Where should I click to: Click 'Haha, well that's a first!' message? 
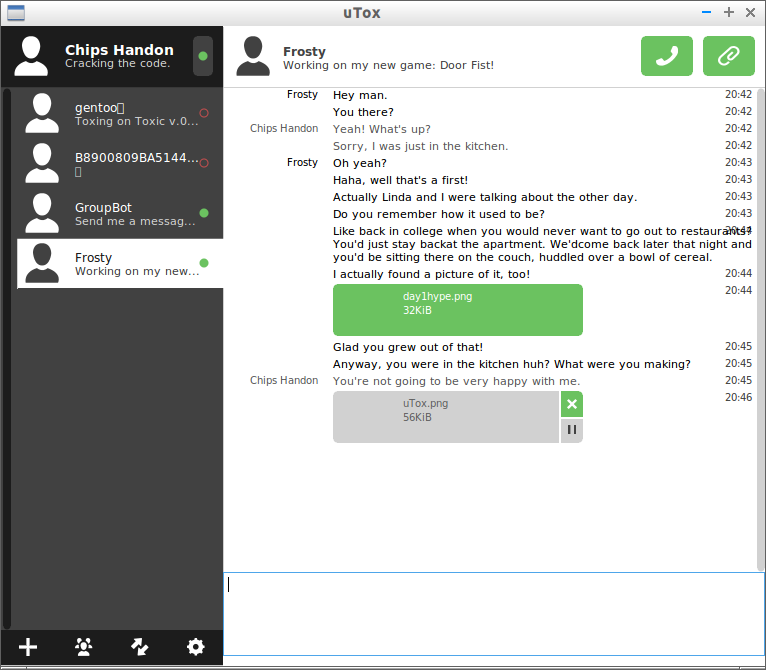[x=400, y=180]
